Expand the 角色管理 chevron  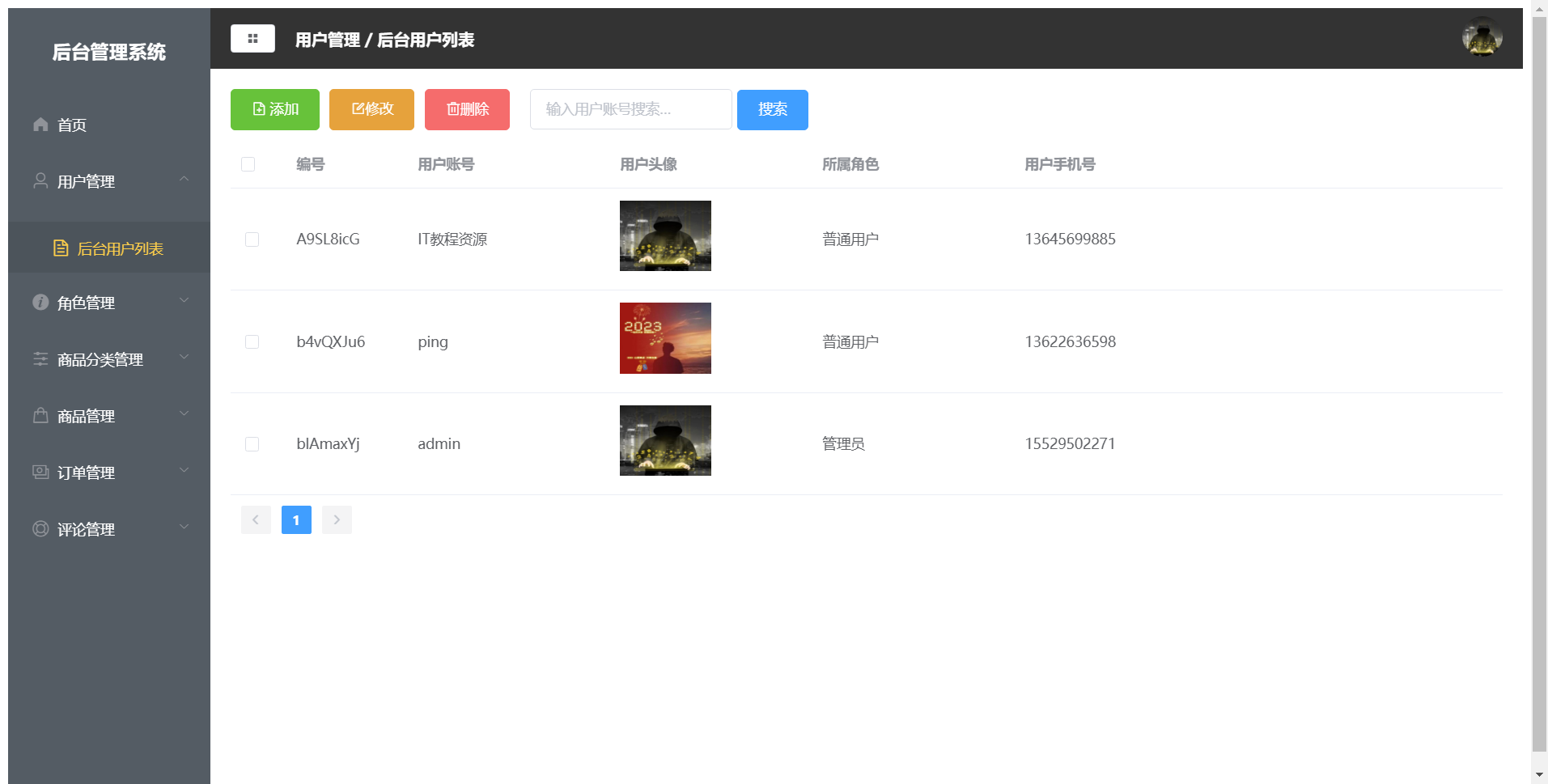point(184,300)
